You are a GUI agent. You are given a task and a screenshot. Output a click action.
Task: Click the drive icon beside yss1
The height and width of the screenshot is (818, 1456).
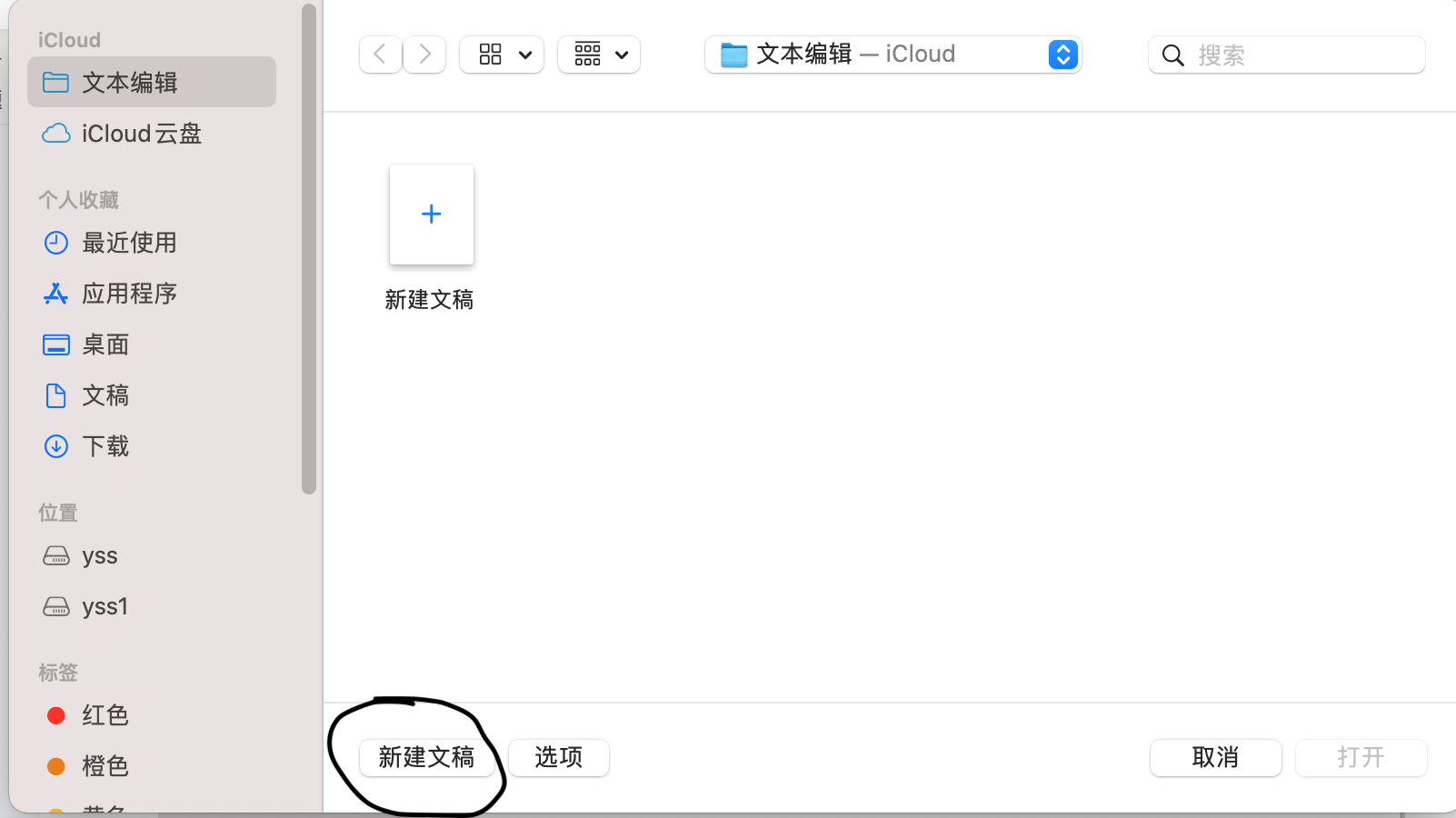(56, 606)
